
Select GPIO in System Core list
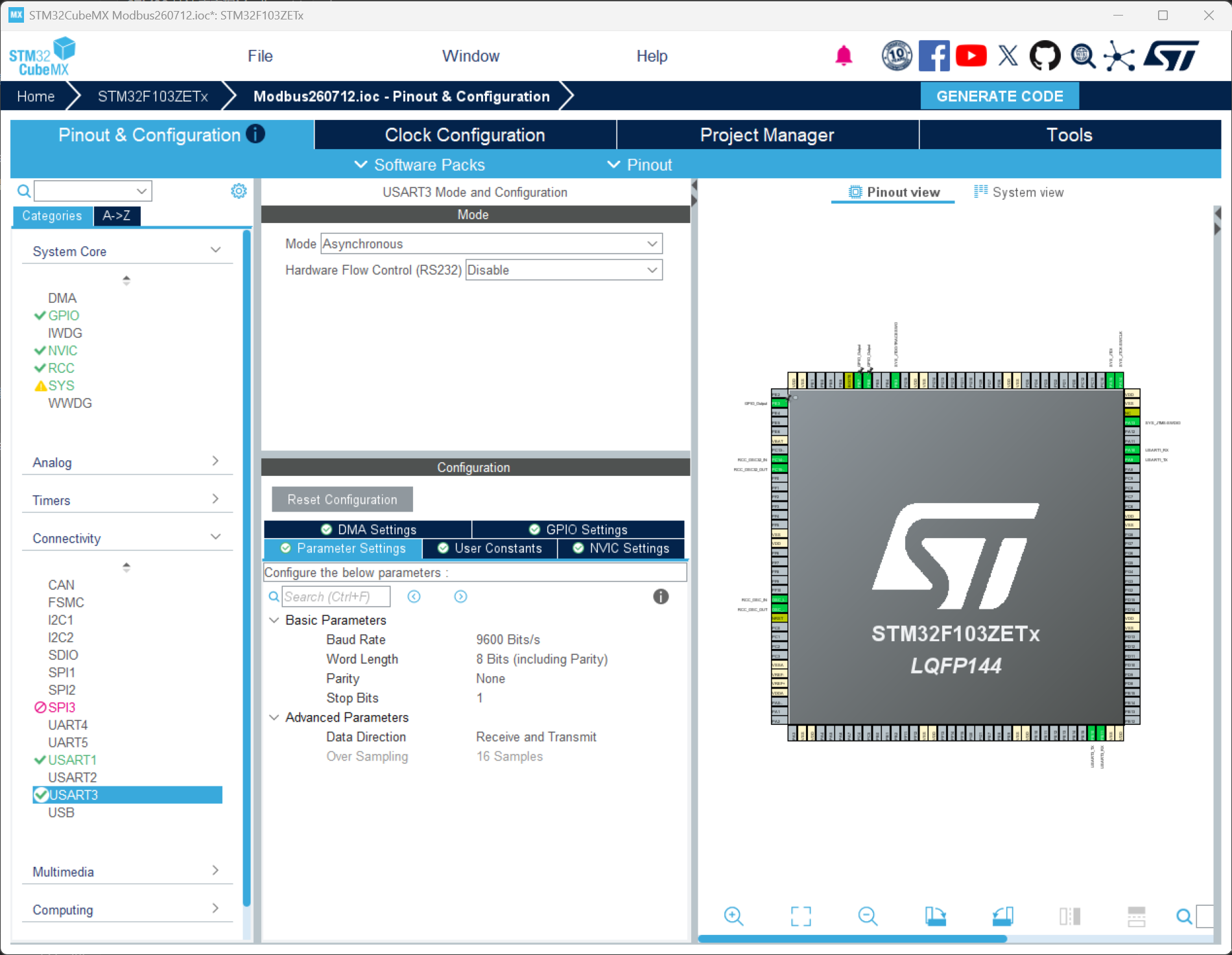click(64, 316)
